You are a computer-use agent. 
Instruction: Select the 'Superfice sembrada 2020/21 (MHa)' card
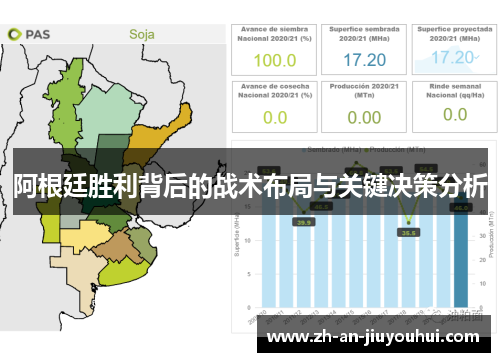coord(364,49)
